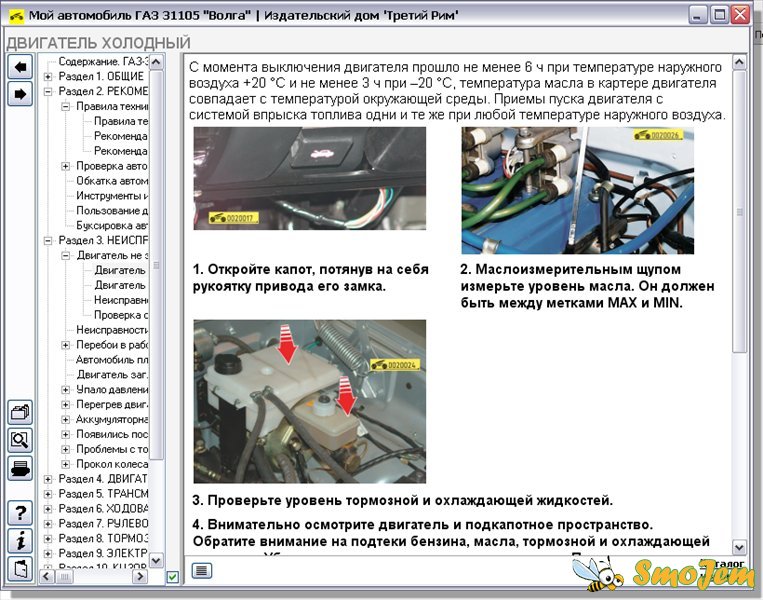
Task: Click tree horizontal scrollbar left arrow
Action: [x=47, y=577]
